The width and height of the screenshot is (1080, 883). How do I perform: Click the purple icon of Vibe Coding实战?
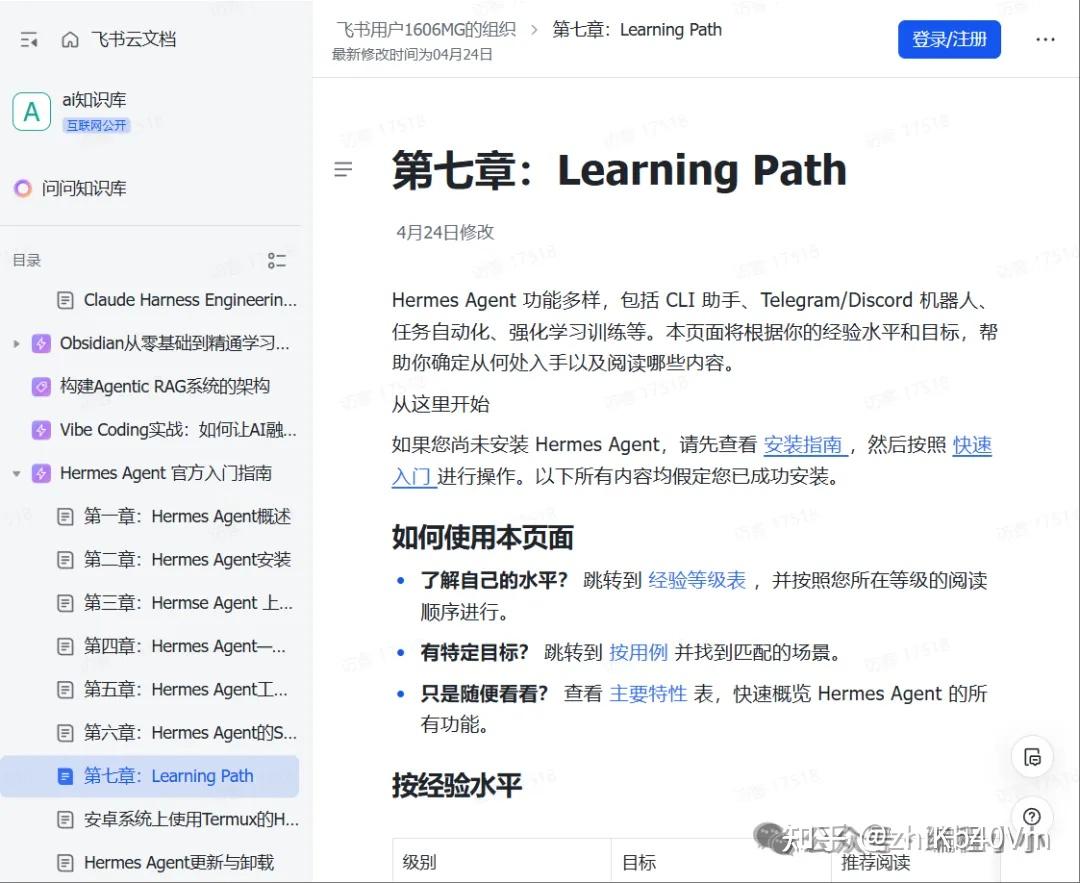(x=41, y=430)
